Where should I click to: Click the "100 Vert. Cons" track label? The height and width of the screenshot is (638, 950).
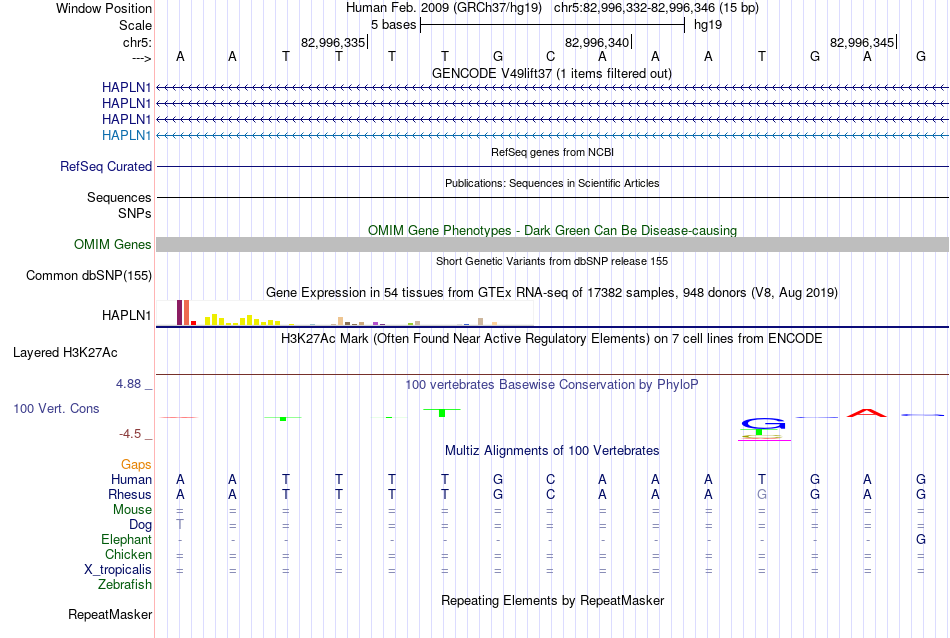(x=56, y=408)
